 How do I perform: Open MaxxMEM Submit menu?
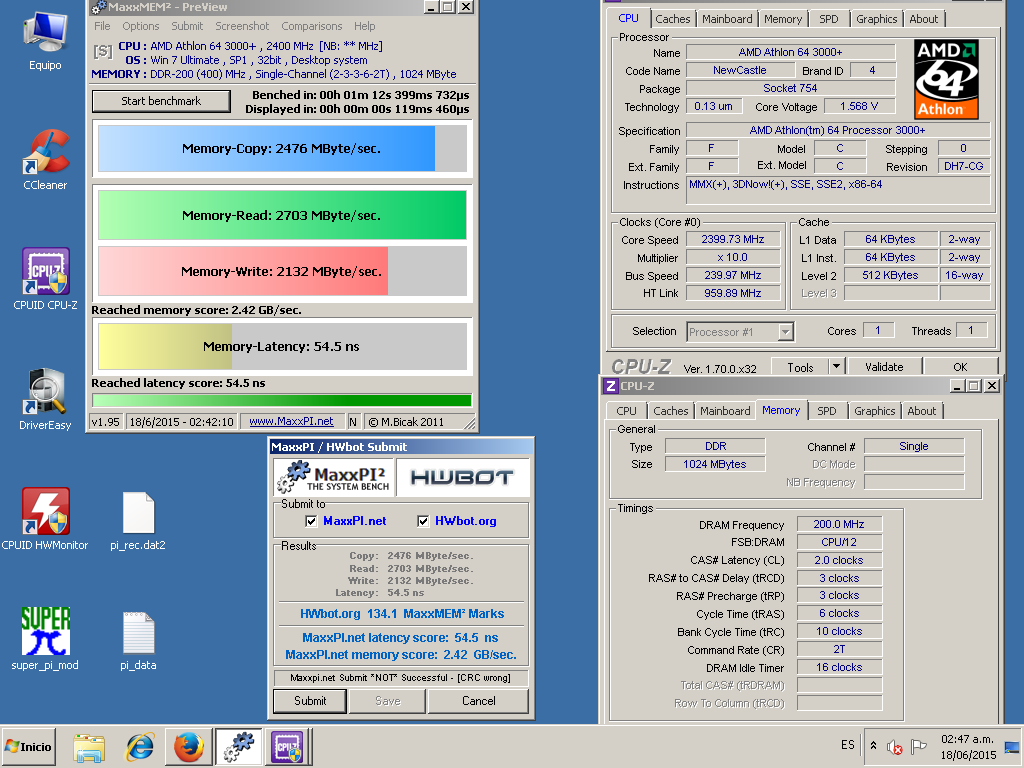(x=187, y=26)
